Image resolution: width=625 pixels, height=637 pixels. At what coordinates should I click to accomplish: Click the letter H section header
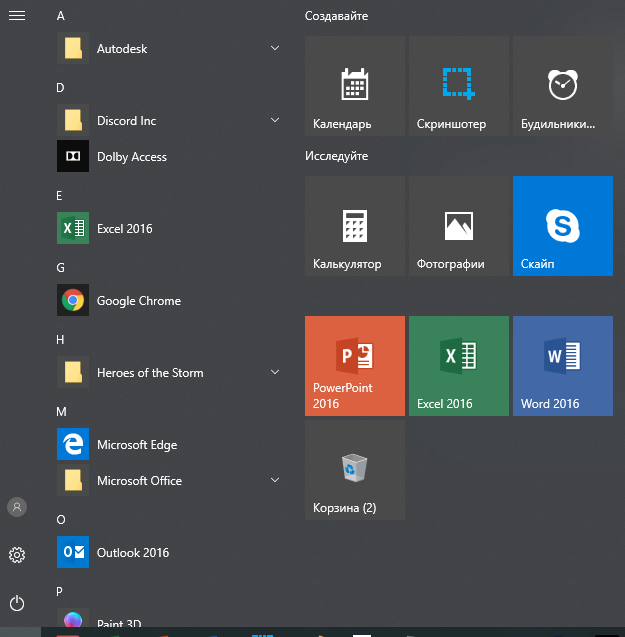[x=60, y=340]
